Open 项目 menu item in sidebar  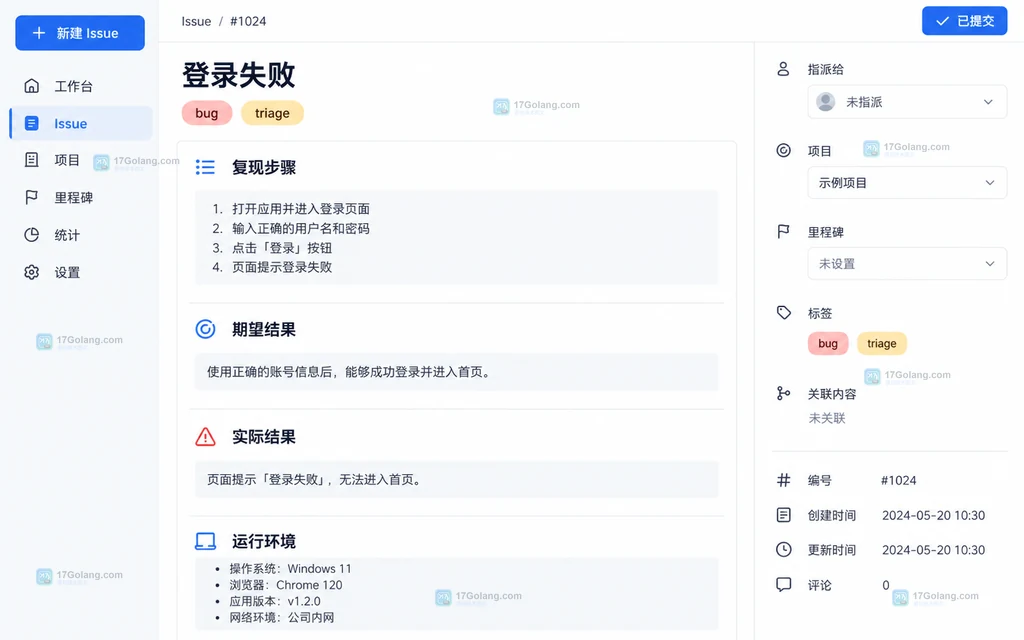point(82,160)
